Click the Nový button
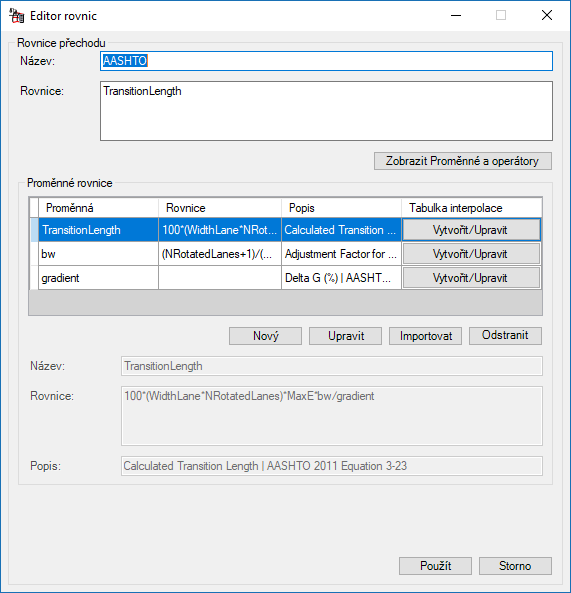The image size is (571, 593). tap(265, 336)
